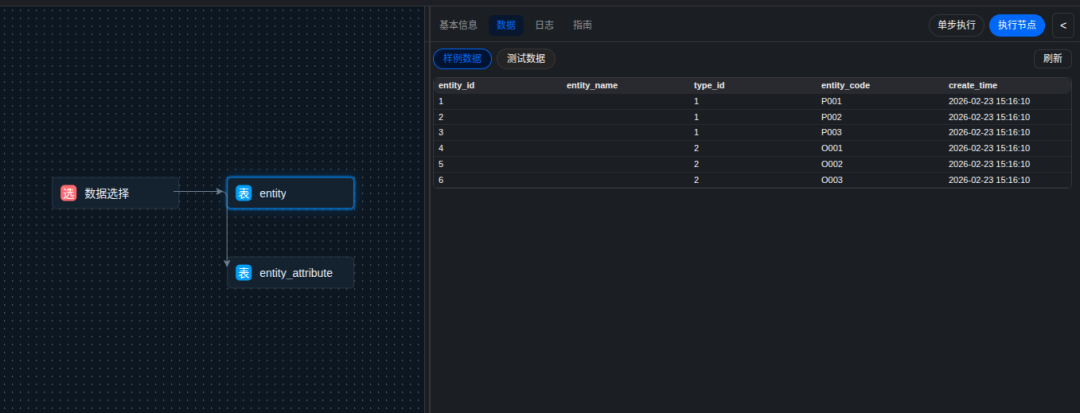The height and width of the screenshot is (413, 1080).
Task: Select the O002 entity_code cell
Action: [x=832, y=164]
